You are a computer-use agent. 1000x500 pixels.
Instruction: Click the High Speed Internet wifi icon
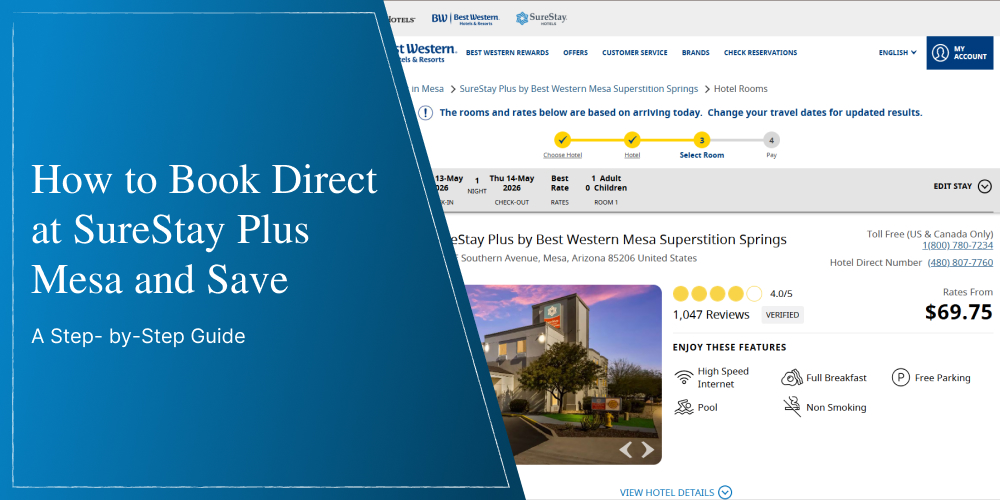point(683,378)
